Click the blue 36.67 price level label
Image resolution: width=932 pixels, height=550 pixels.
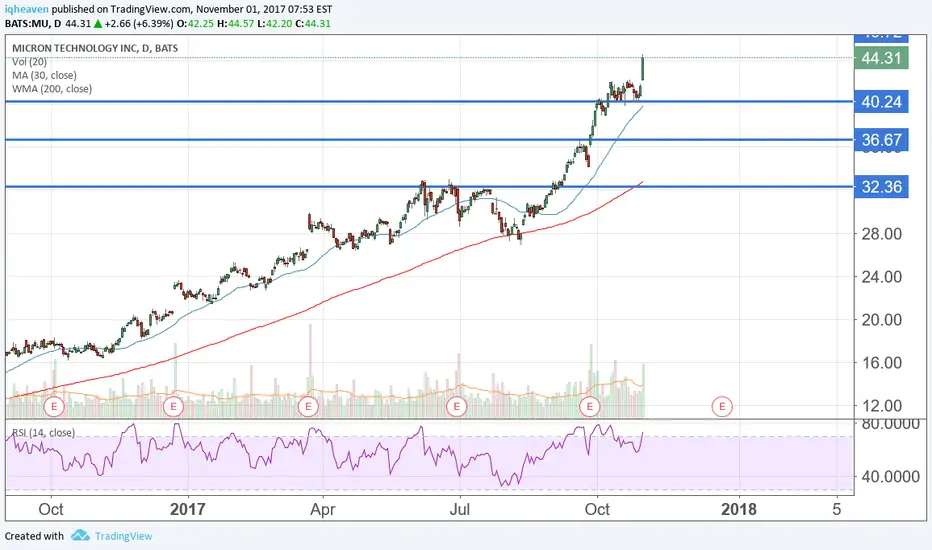click(x=881, y=140)
